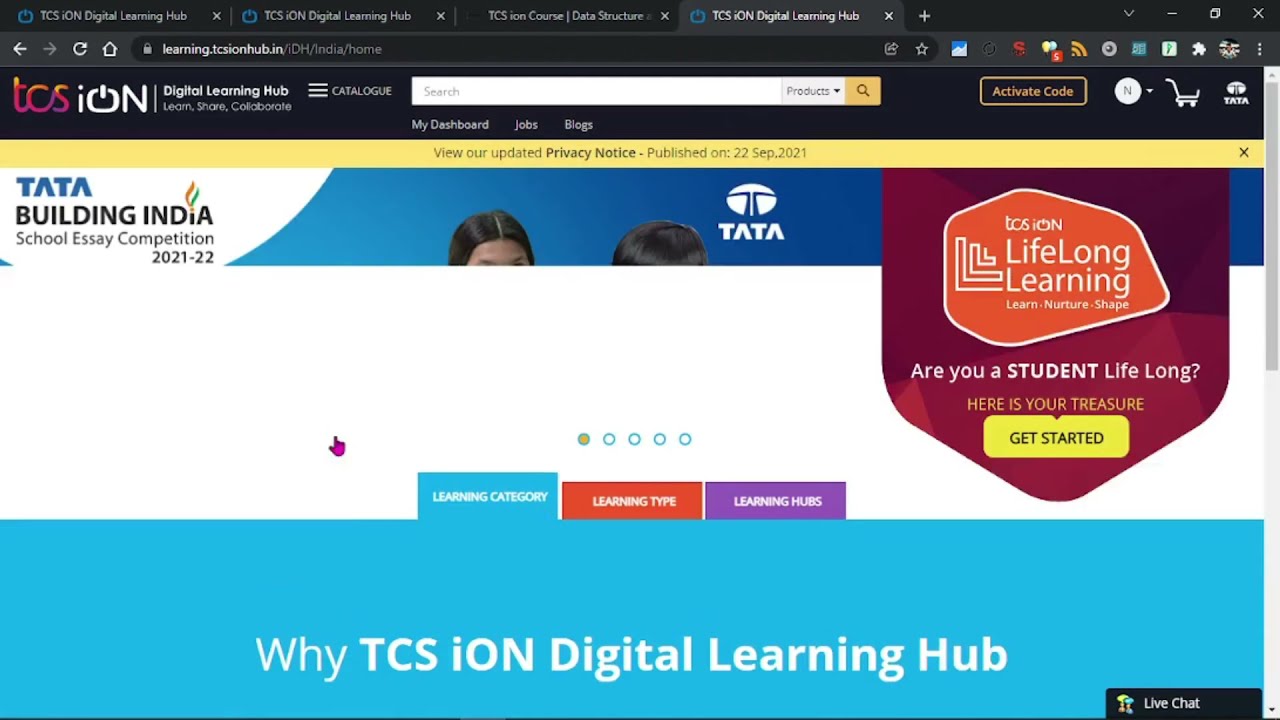Open the browser tab search chevron

[x=1128, y=14]
